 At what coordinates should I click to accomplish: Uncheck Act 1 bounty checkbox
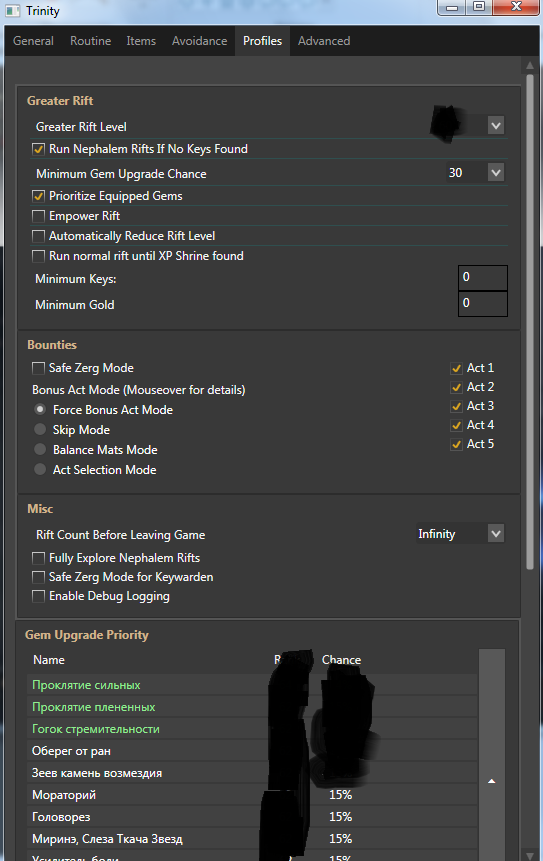(456, 368)
